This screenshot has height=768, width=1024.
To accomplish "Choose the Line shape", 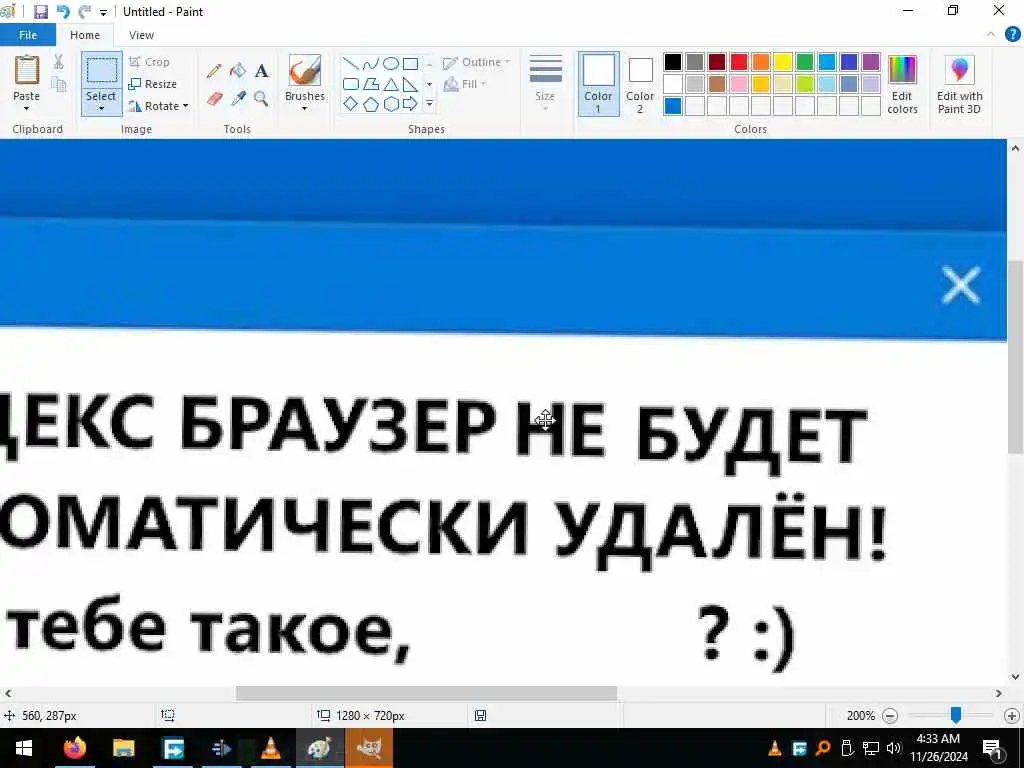I will [351, 63].
